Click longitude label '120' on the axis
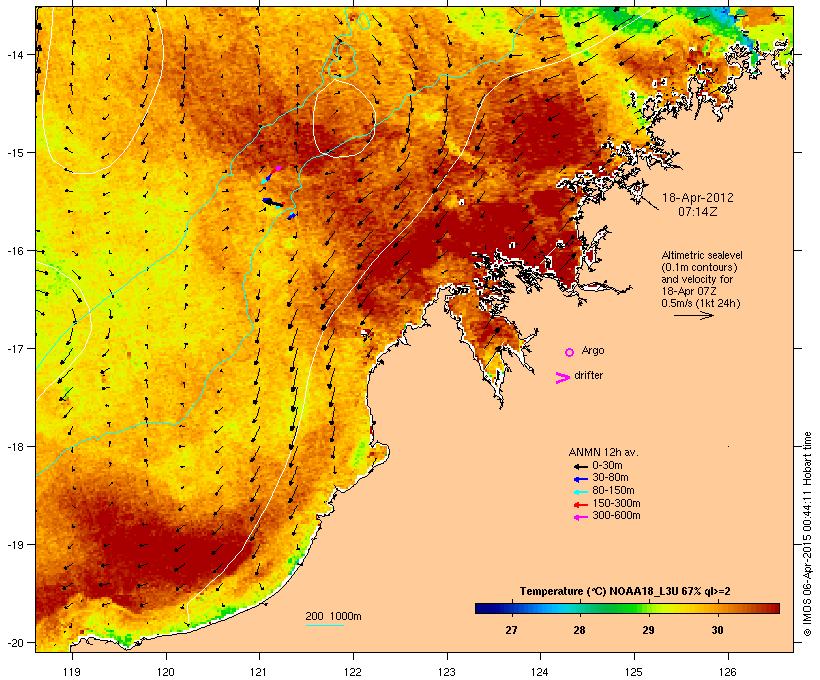Screen dimensions: 820x680 [x=166, y=671]
